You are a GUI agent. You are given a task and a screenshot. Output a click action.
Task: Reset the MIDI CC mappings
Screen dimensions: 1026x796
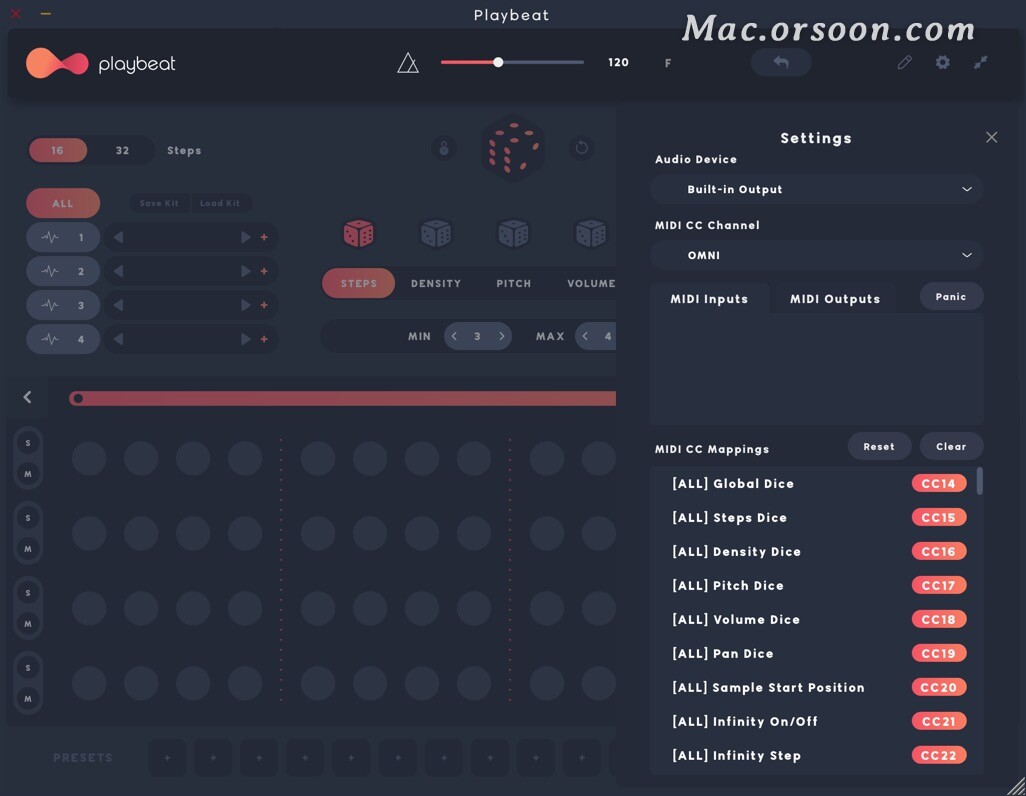pyautogui.click(x=879, y=446)
